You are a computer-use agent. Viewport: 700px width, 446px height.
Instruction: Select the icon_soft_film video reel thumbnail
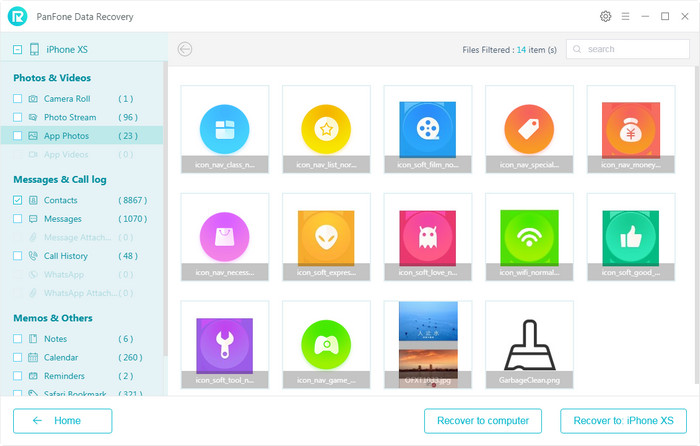(x=428, y=129)
